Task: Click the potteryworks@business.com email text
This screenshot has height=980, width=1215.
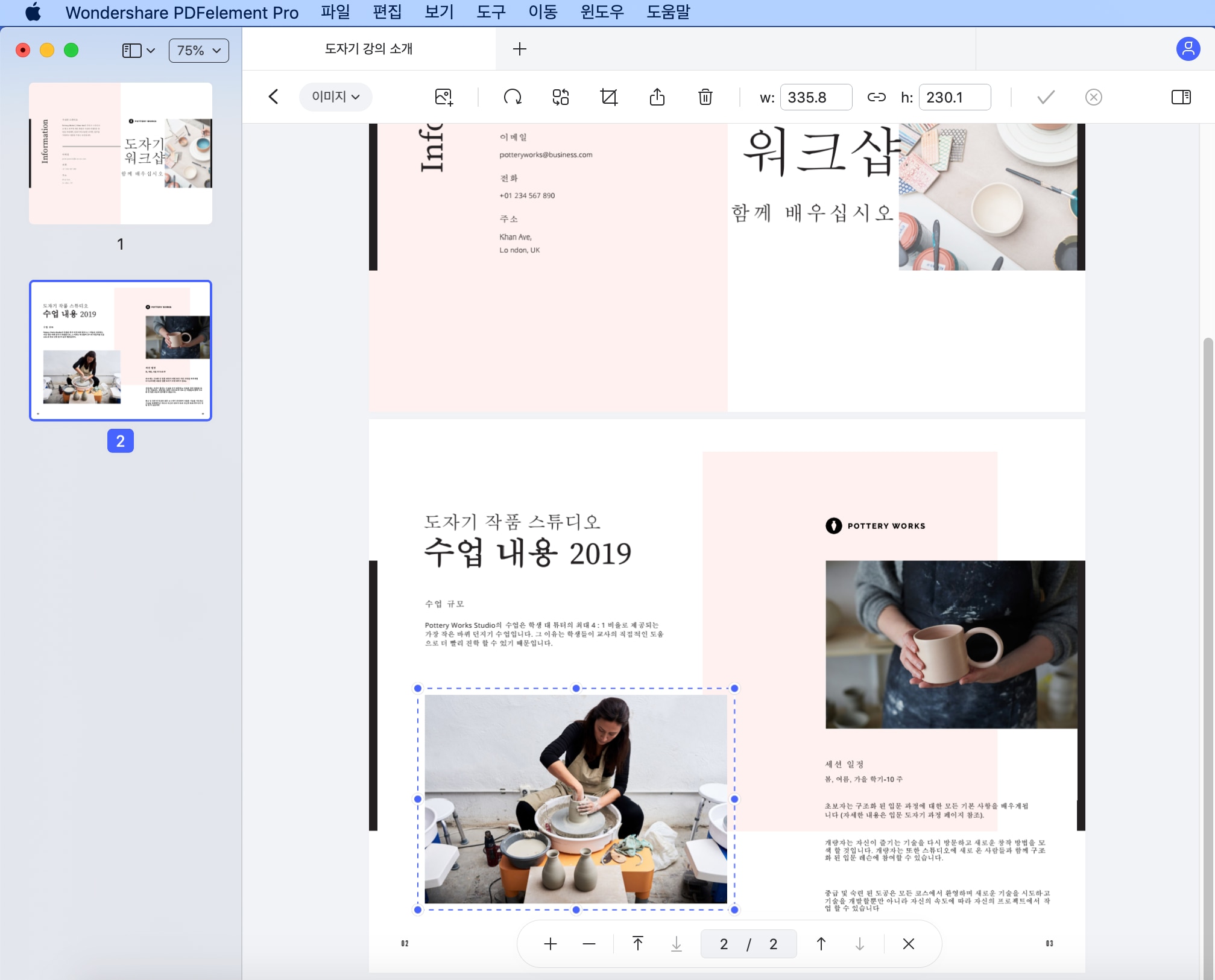Action: point(546,155)
